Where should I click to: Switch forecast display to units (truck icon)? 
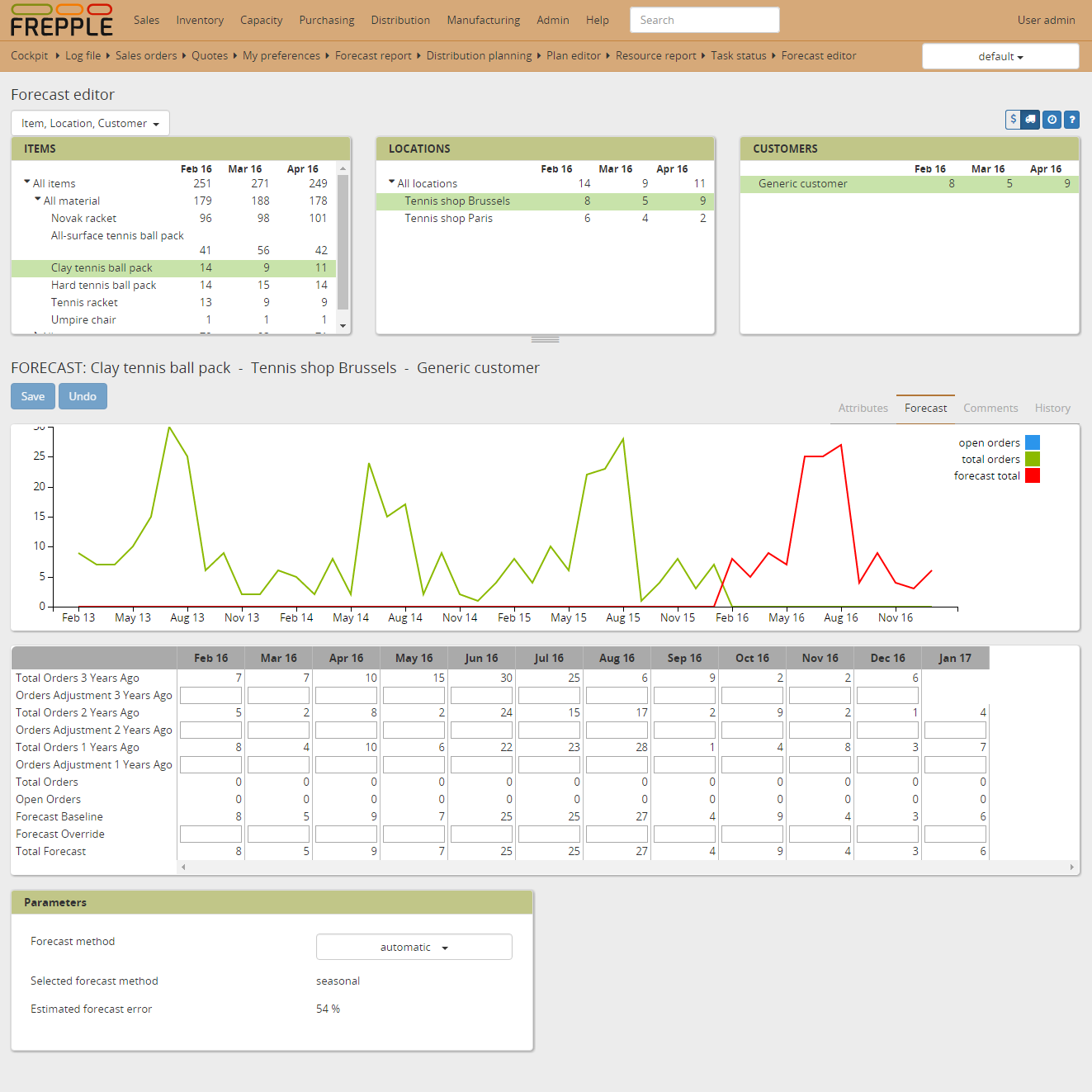(x=1031, y=120)
